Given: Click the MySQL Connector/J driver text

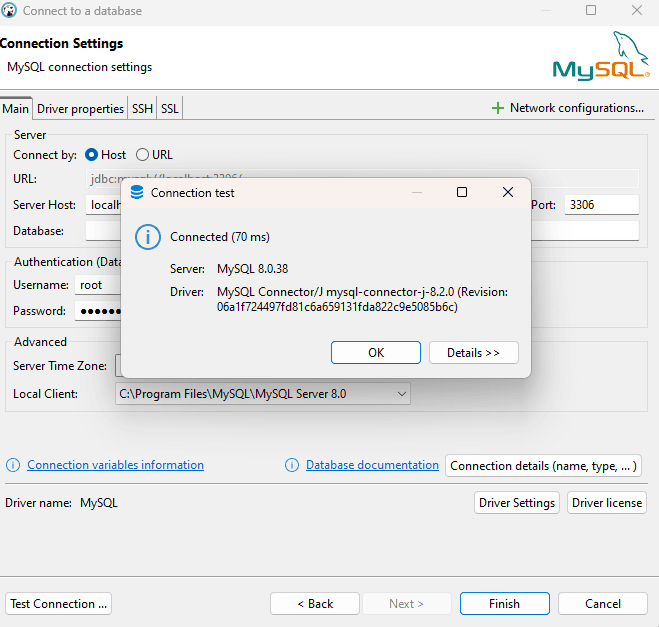Looking at the screenshot, I should point(362,299).
